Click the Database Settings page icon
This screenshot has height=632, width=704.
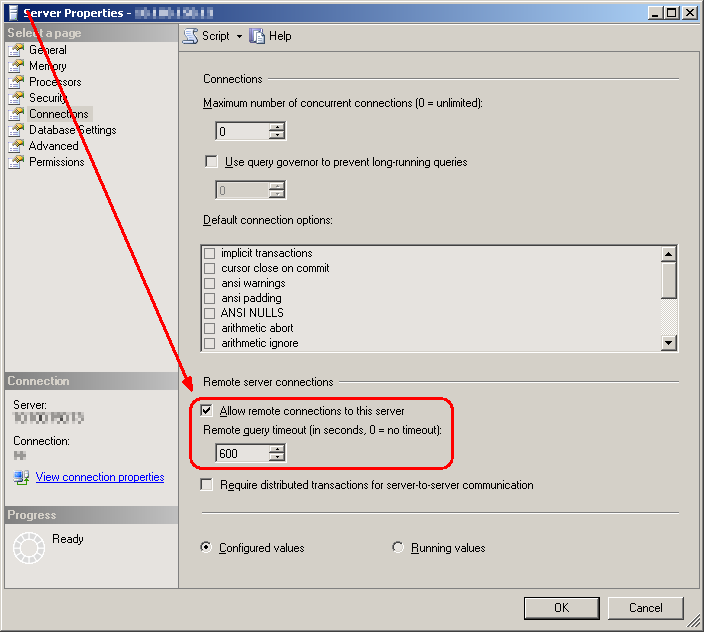(x=16, y=130)
